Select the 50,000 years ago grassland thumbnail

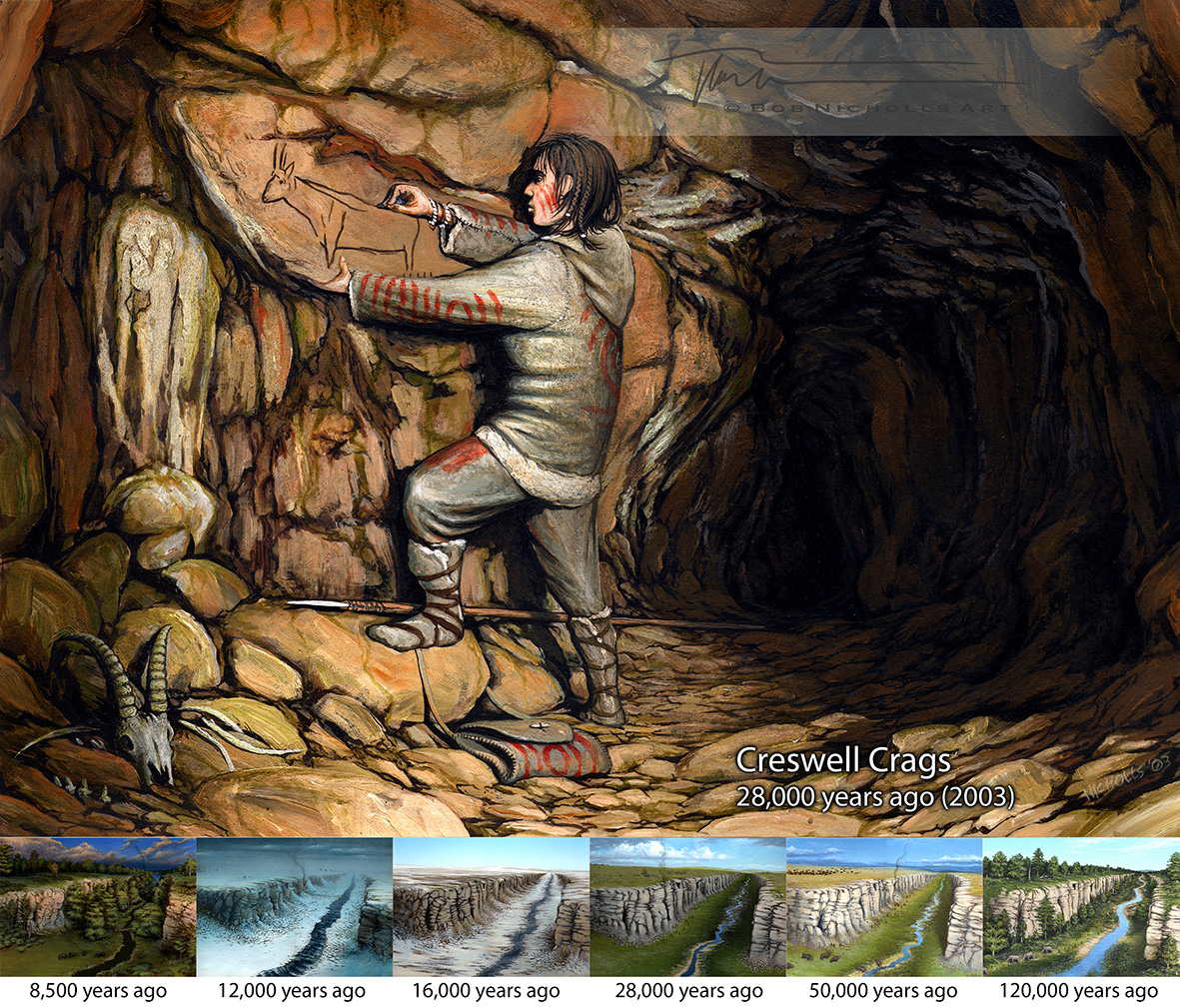[x=884, y=906]
